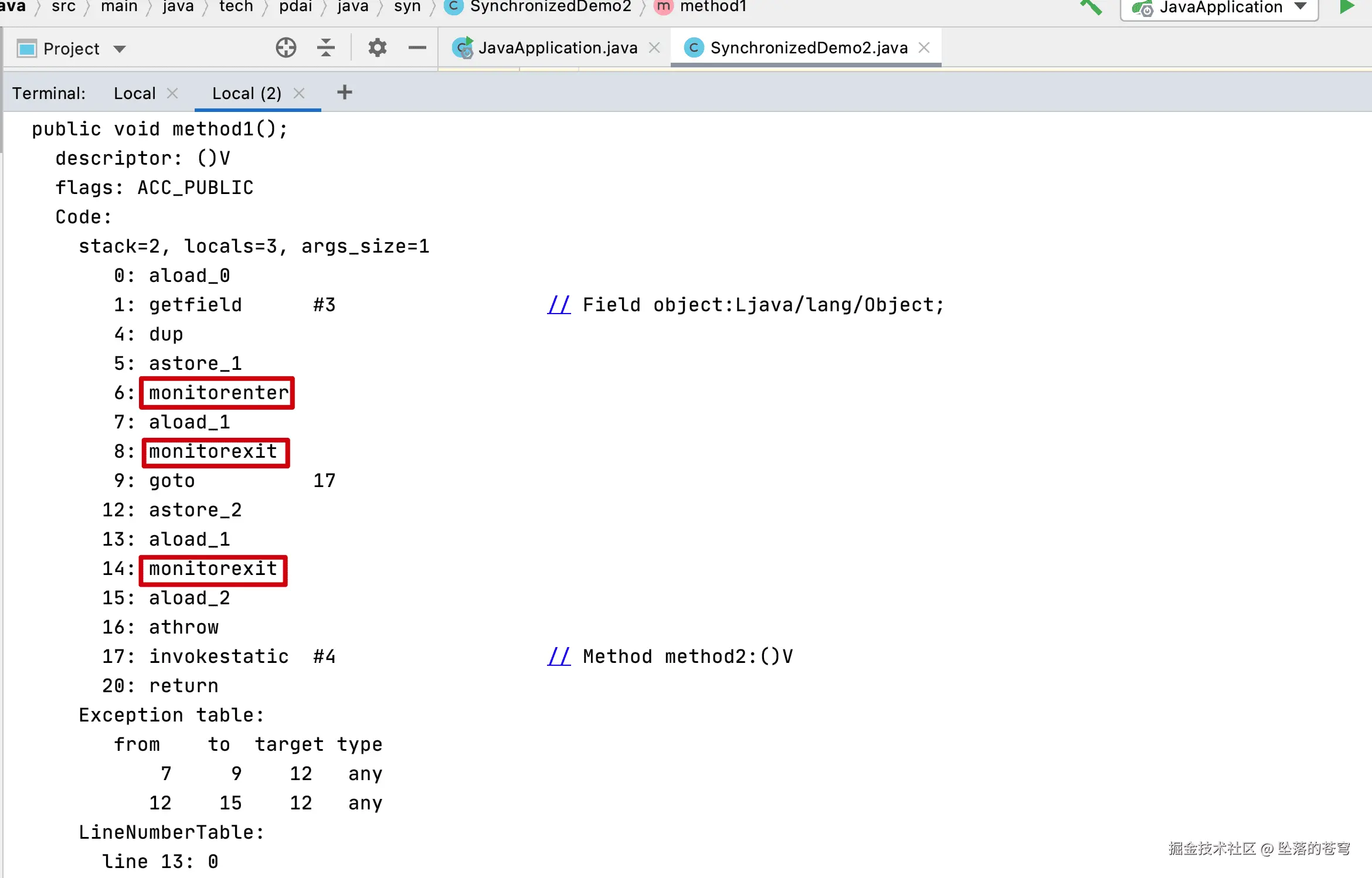Click 'Field object:Ljava/lang/Object;' comment text
The height and width of the screenshot is (878, 1372).
coord(763,305)
